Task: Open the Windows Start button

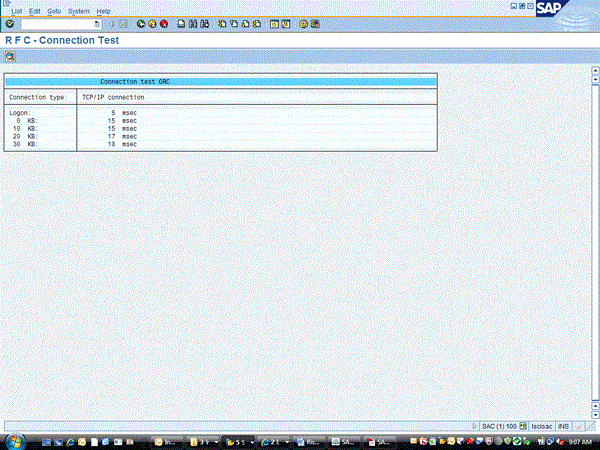Action: [14, 441]
